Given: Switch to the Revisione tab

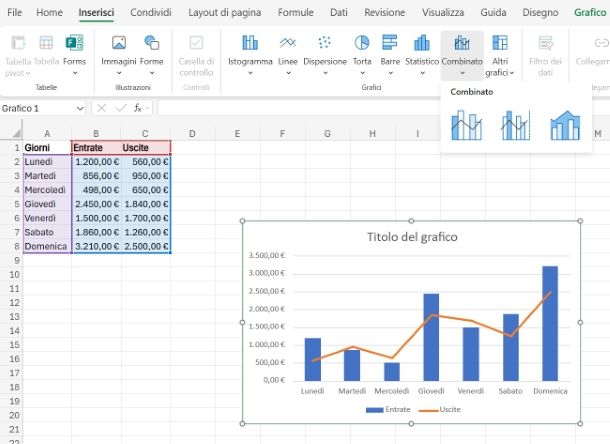Looking at the screenshot, I should point(384,12).
